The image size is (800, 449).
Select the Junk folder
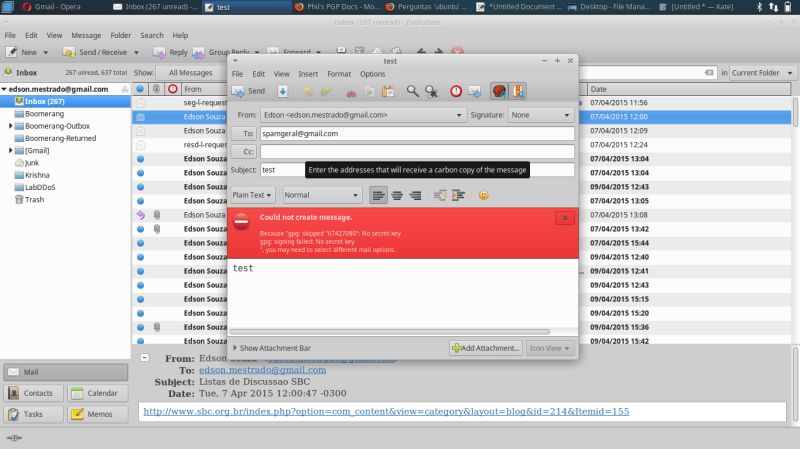tap(32, 163)
